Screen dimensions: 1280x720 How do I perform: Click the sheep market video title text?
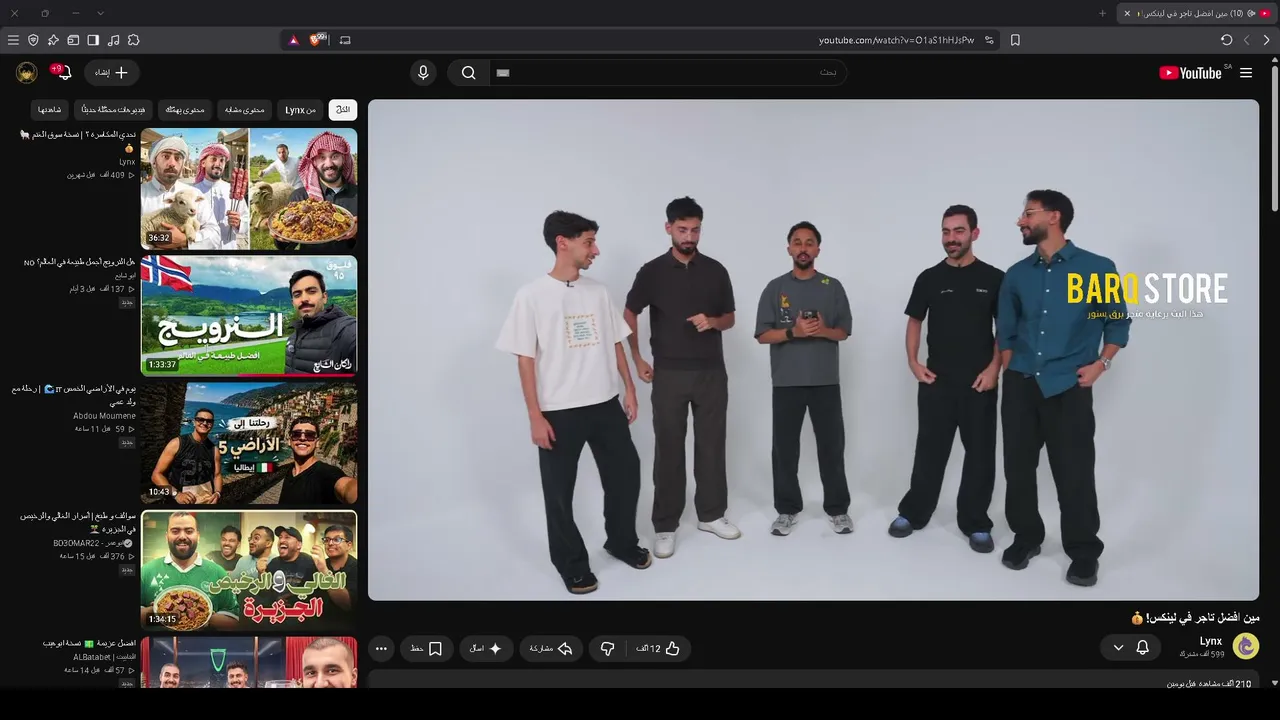pyautogui.click(x=78, y=140)
